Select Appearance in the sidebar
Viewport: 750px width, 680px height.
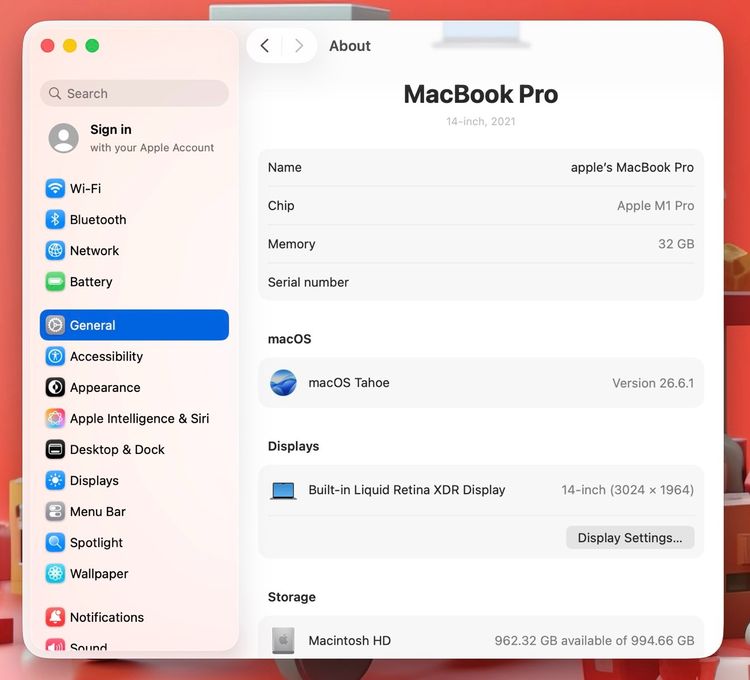[105, 387]
